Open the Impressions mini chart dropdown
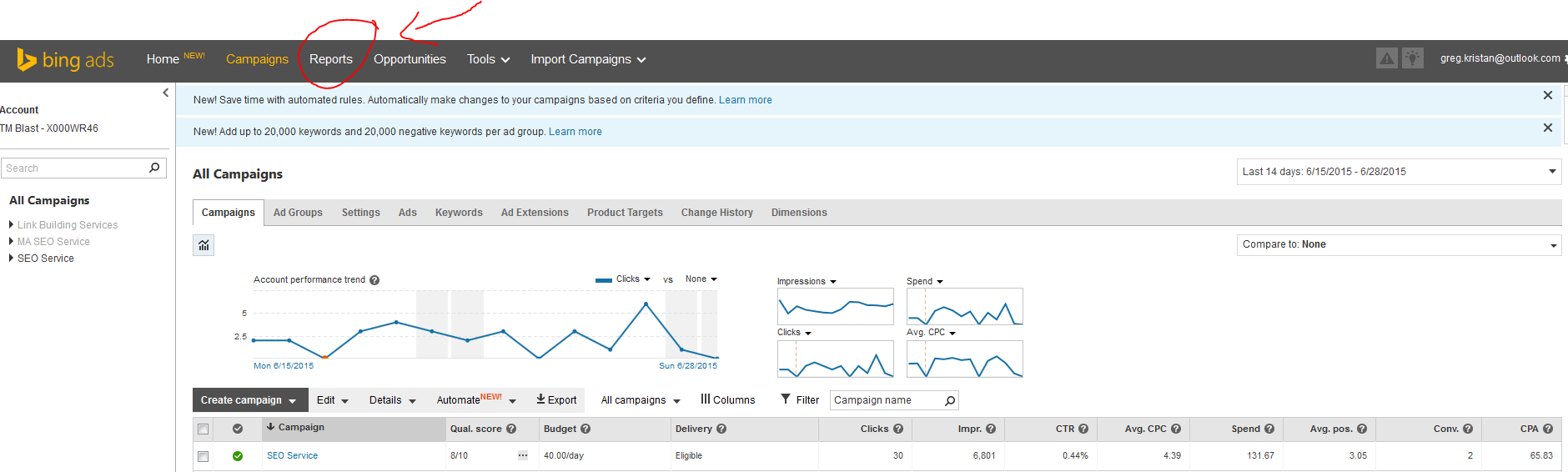The image size is (1568, 472). pyautogui.click(x=807, y=281)
